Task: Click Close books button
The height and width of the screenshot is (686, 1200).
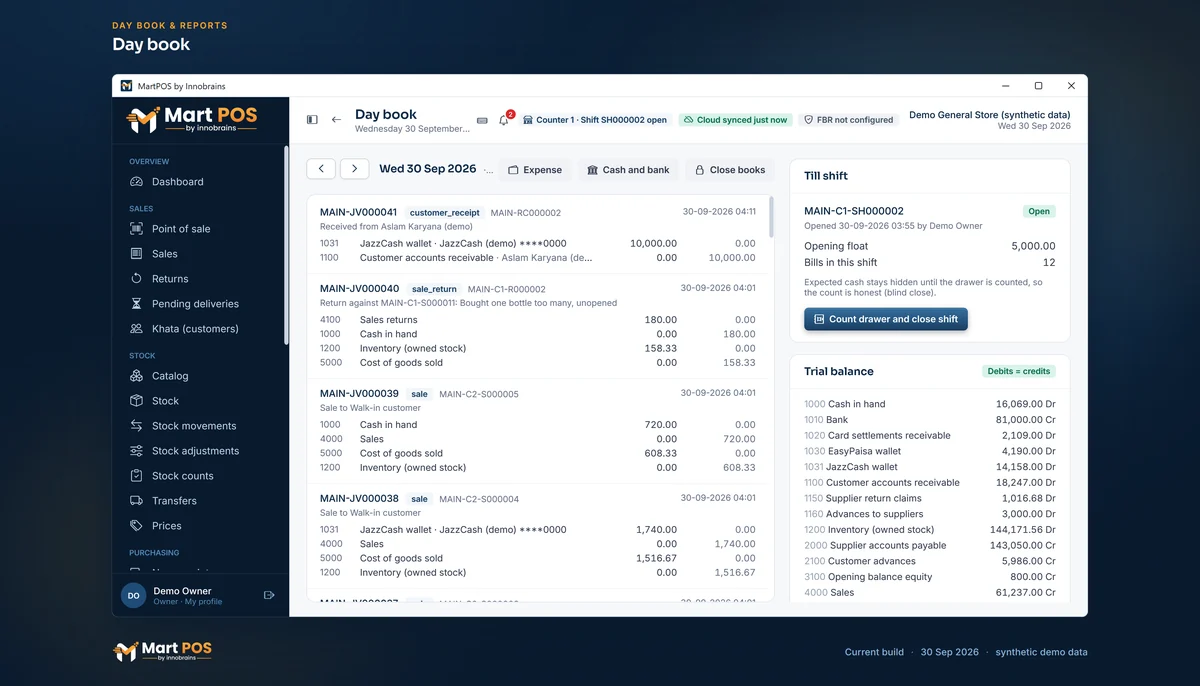Action: 730,170
